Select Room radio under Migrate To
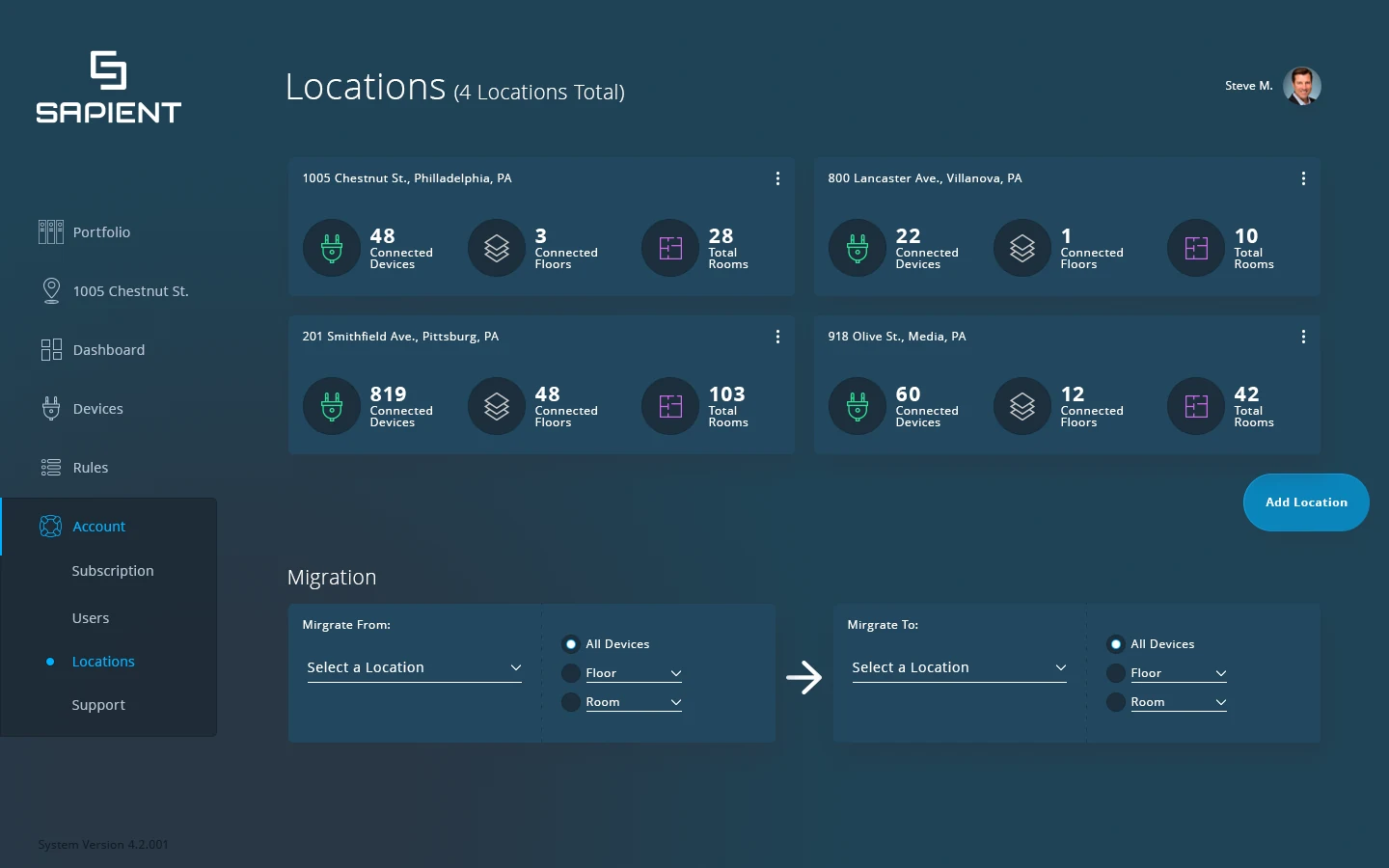The image size is (1389, 868). coord(1116,702)
